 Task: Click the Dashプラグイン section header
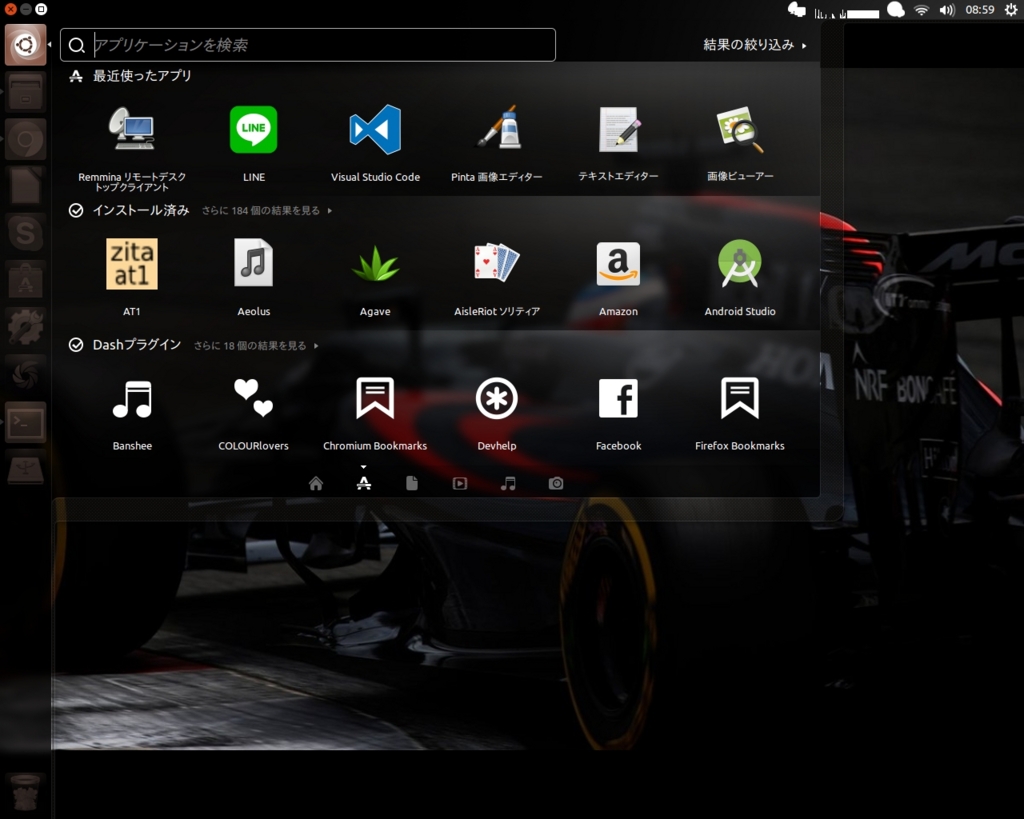tap(125, 345)
